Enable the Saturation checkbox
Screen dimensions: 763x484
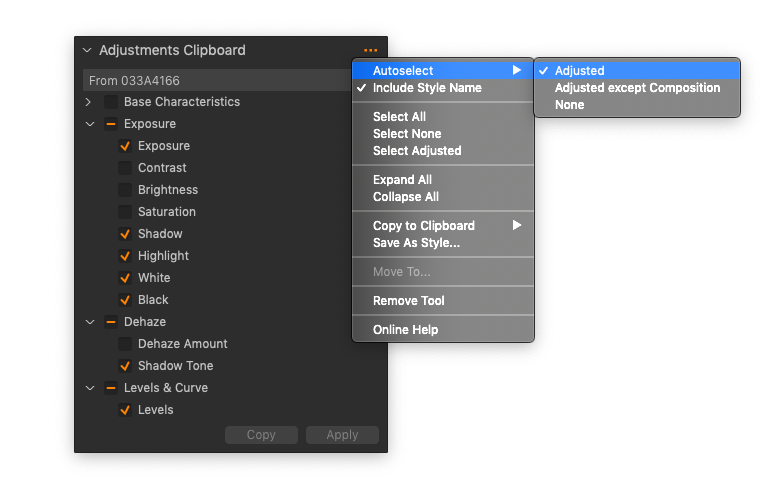[x=125, y=212]
